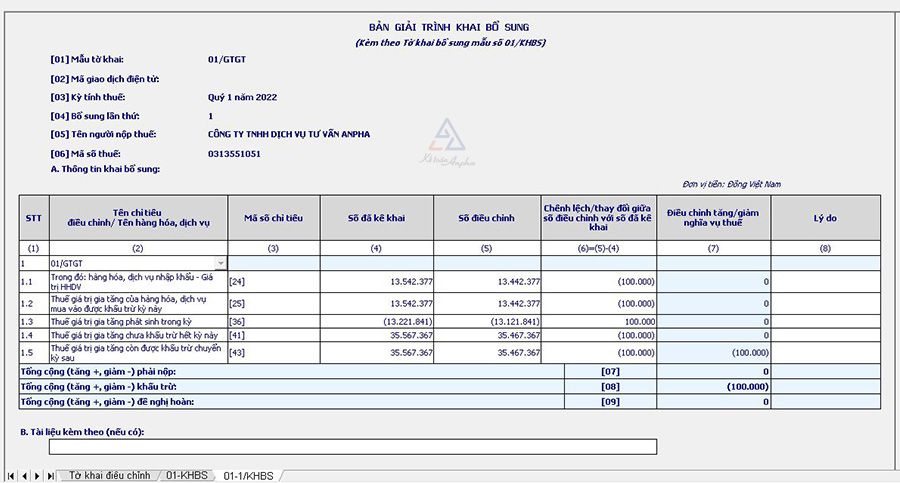Jump to the first sheet tab
This screenshot has height=483, width=900.
[x=11, y=475]
